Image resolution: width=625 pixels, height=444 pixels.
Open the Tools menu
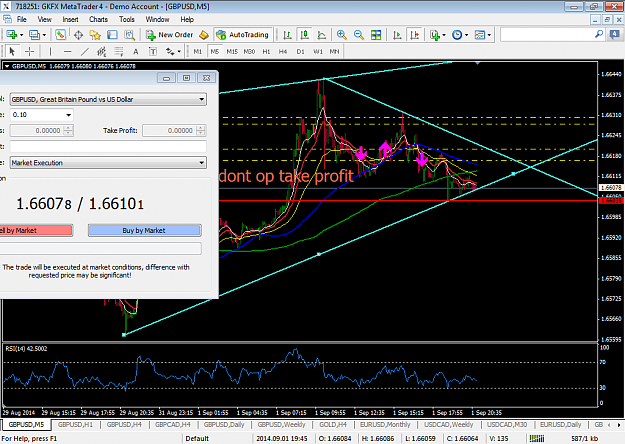(127, 19)
